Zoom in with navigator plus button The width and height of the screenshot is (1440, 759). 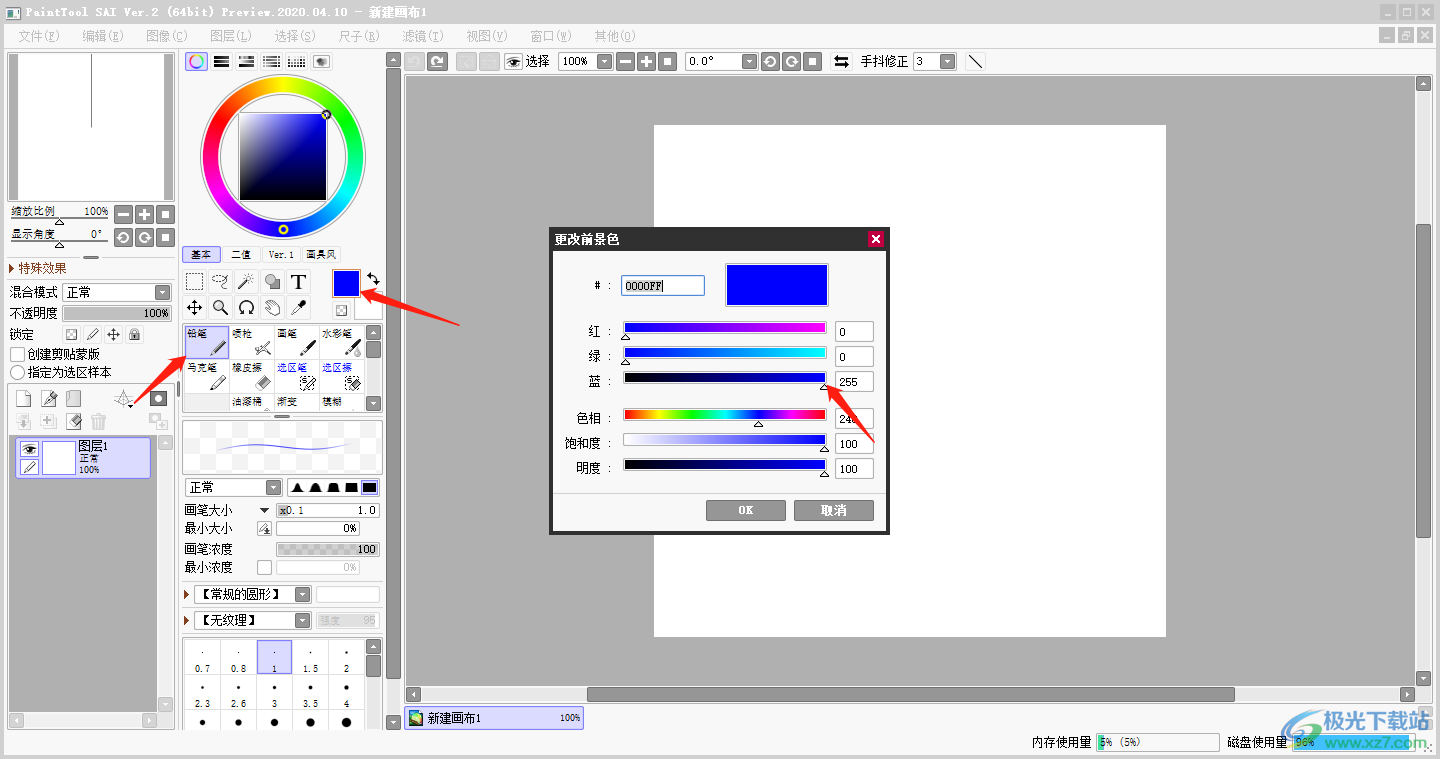point(145,214)
